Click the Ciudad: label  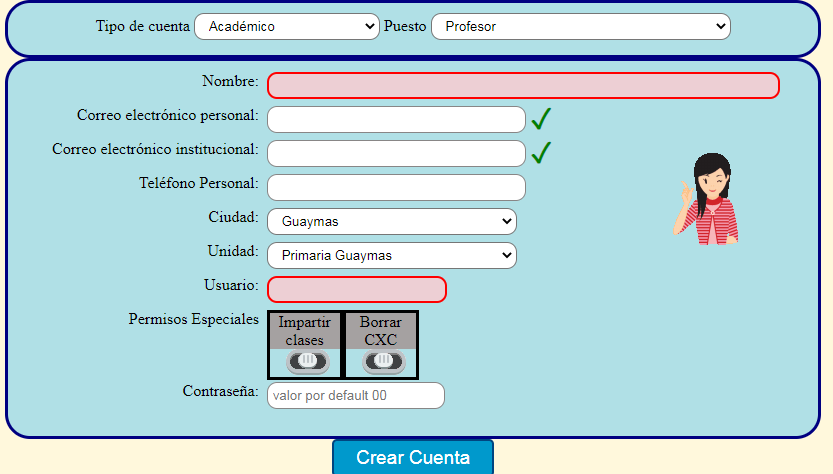pyautogui.click(x=233, y=217)
